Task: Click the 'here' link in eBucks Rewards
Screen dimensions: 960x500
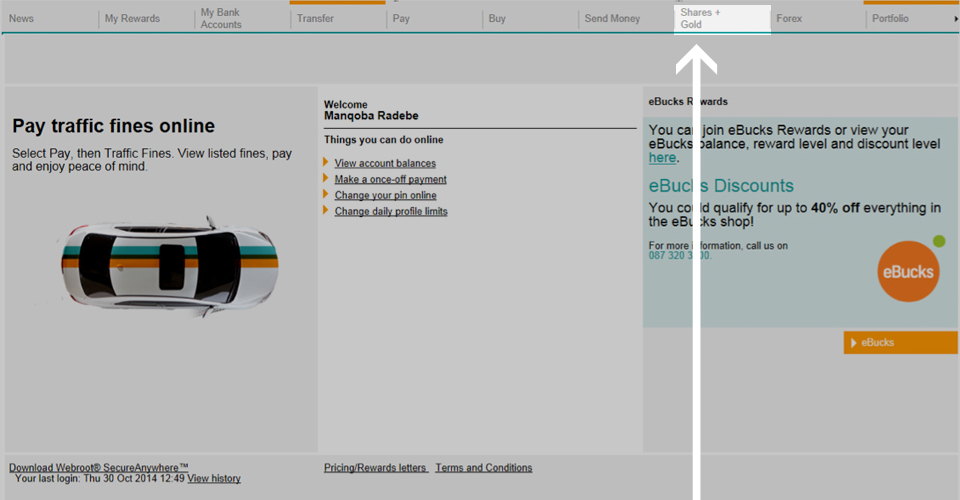Action: [x=662, y=158]
